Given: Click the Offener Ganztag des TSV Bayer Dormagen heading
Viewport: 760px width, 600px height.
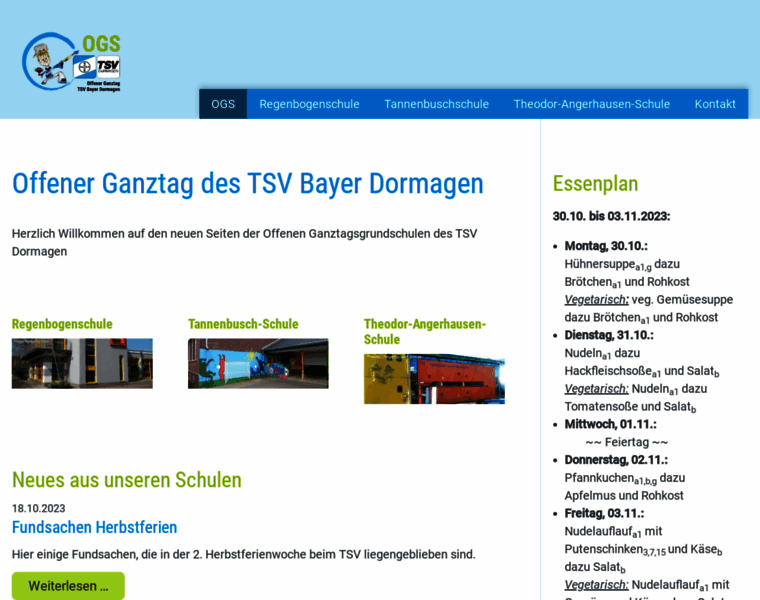Looking at the screenshot, I should pos(248,184).
